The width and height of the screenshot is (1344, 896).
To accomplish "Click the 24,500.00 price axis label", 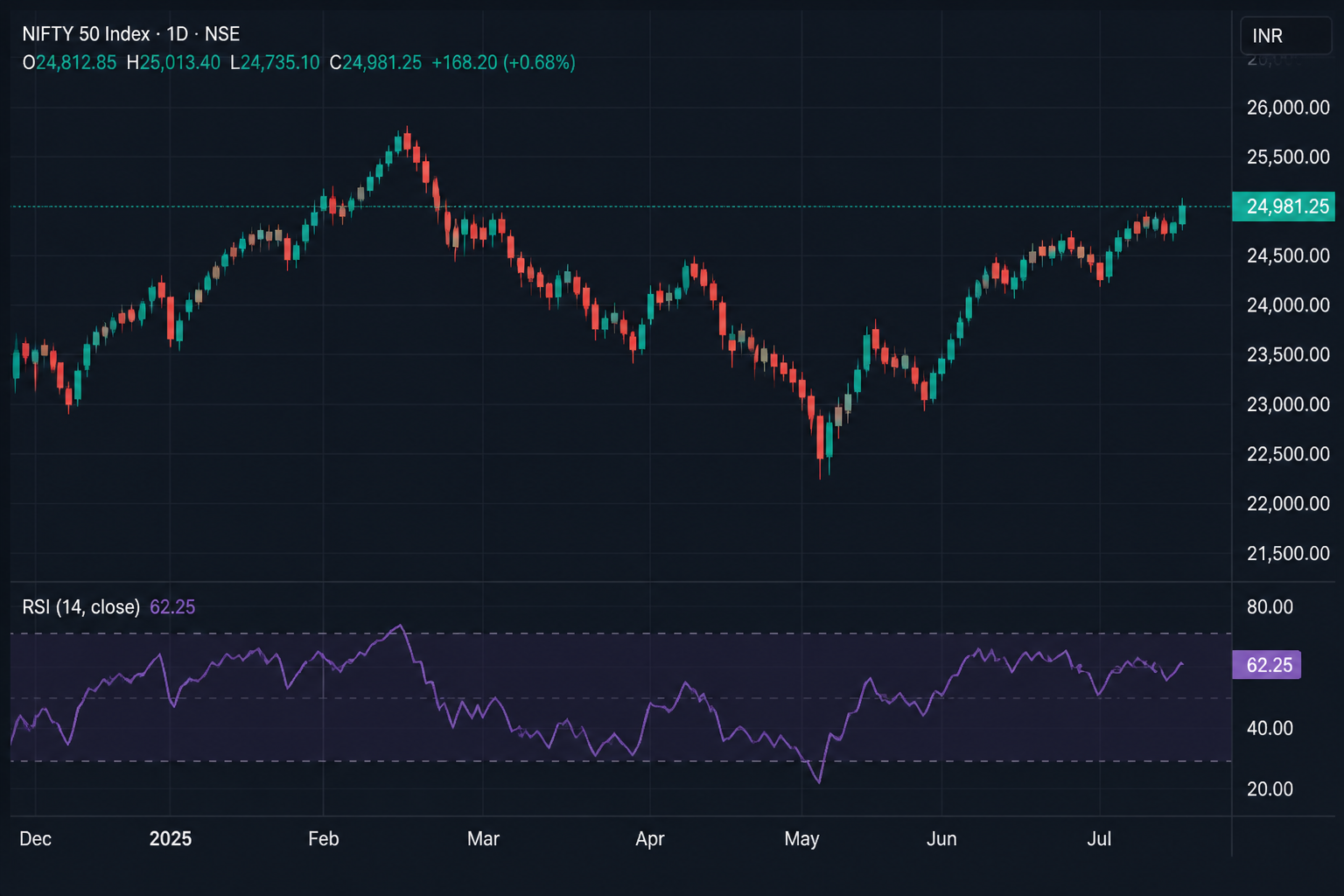I will pos(1288,256).
